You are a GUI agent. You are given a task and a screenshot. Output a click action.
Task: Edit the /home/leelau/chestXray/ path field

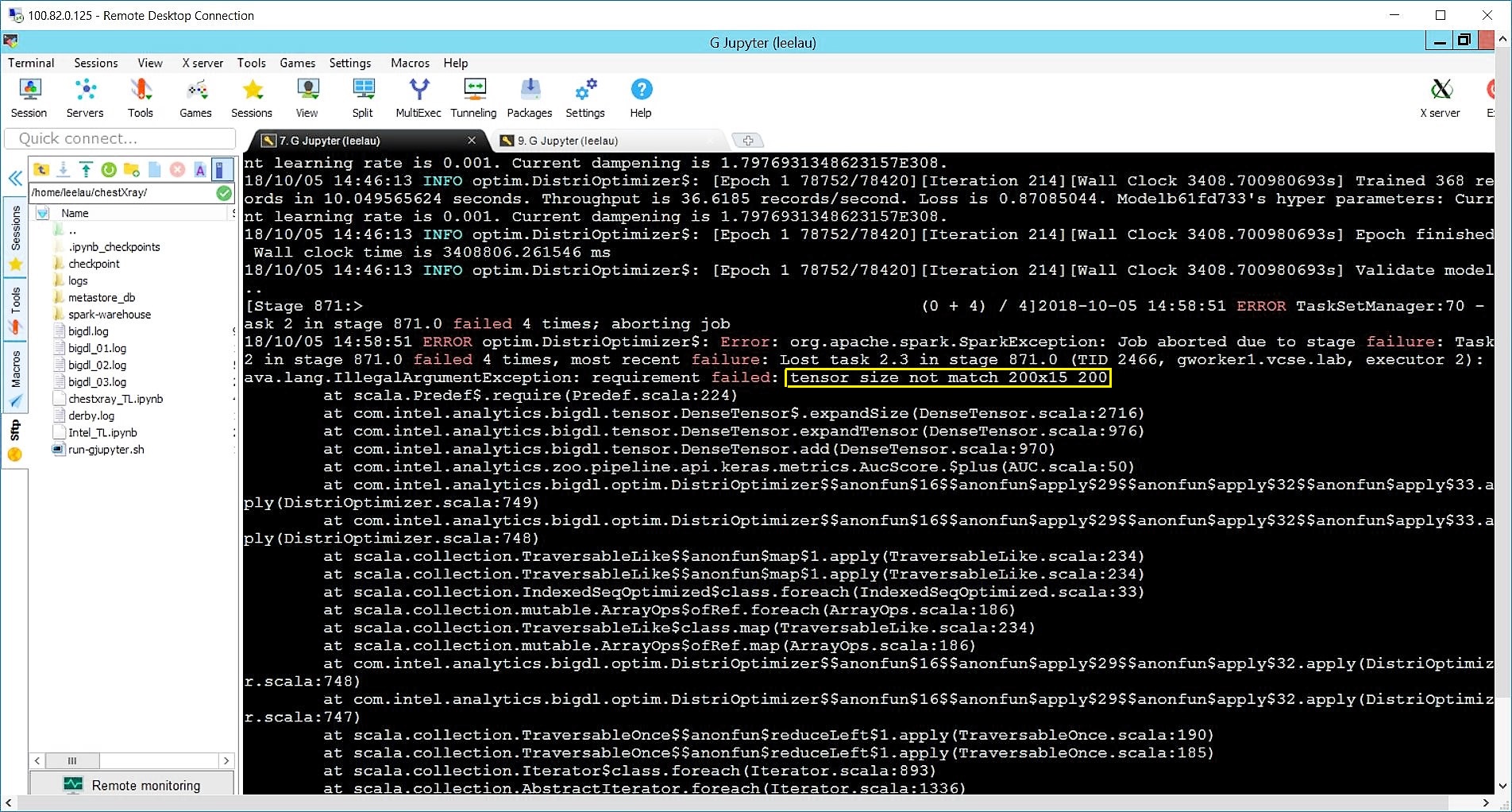coord(122,192)
